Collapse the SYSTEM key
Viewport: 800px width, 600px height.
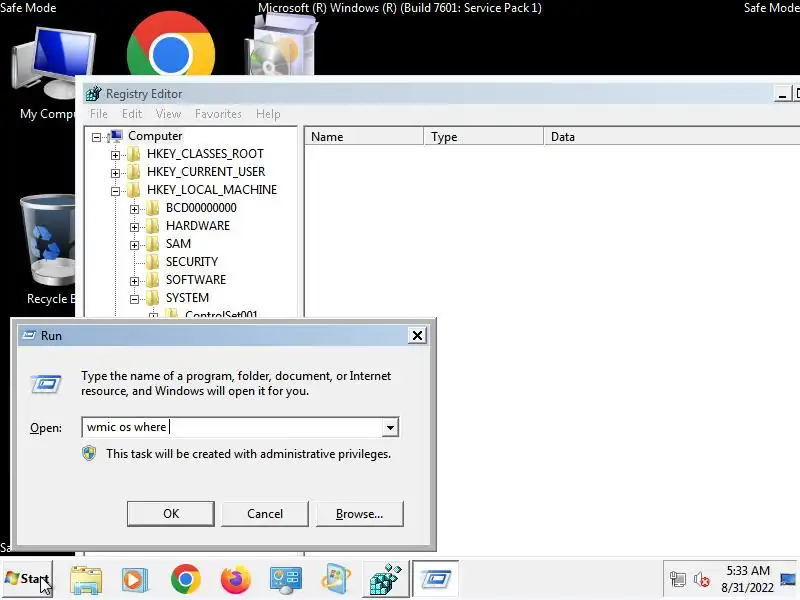pos(134,299)
